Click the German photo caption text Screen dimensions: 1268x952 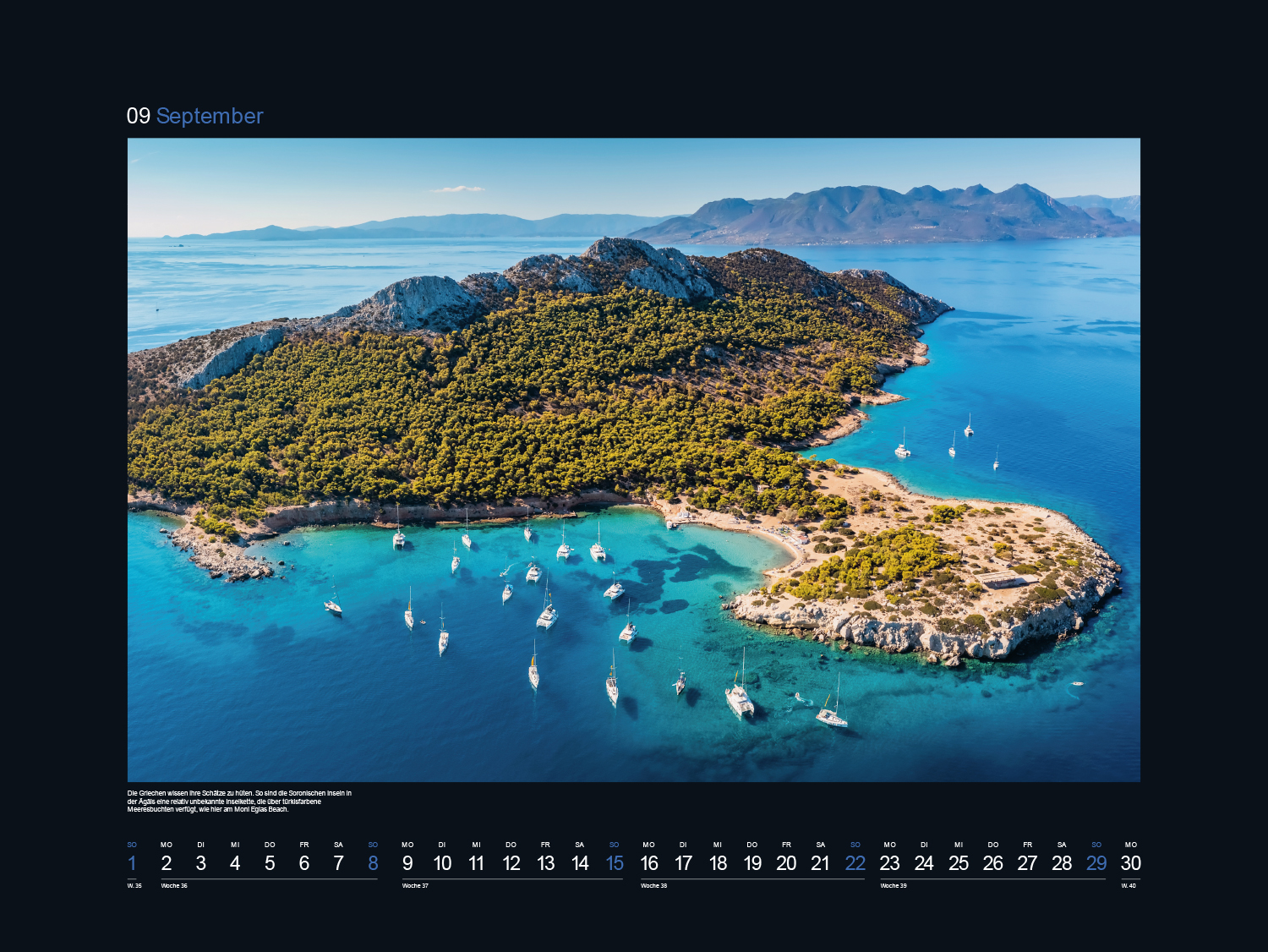point(239,801)
